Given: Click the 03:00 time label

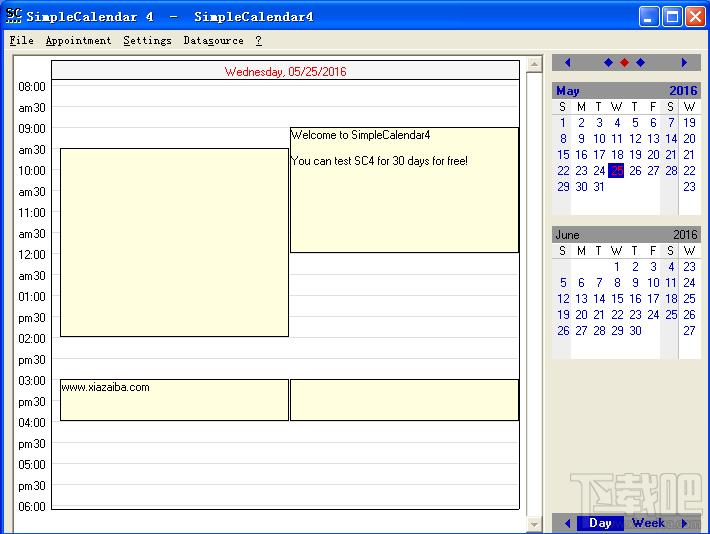Looking at the screenshot, I should [x=32, y=380].
